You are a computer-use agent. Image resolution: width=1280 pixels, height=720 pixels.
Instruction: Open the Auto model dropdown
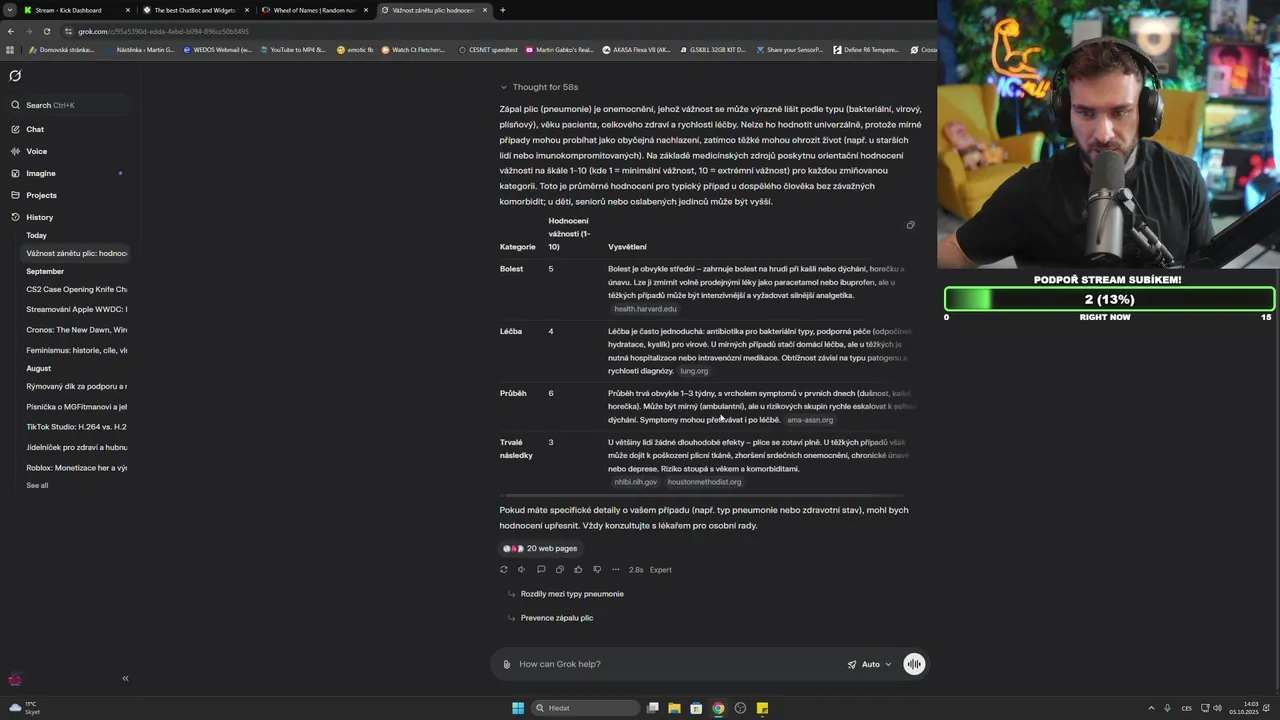pyautogui.click(x=869, y=664)
